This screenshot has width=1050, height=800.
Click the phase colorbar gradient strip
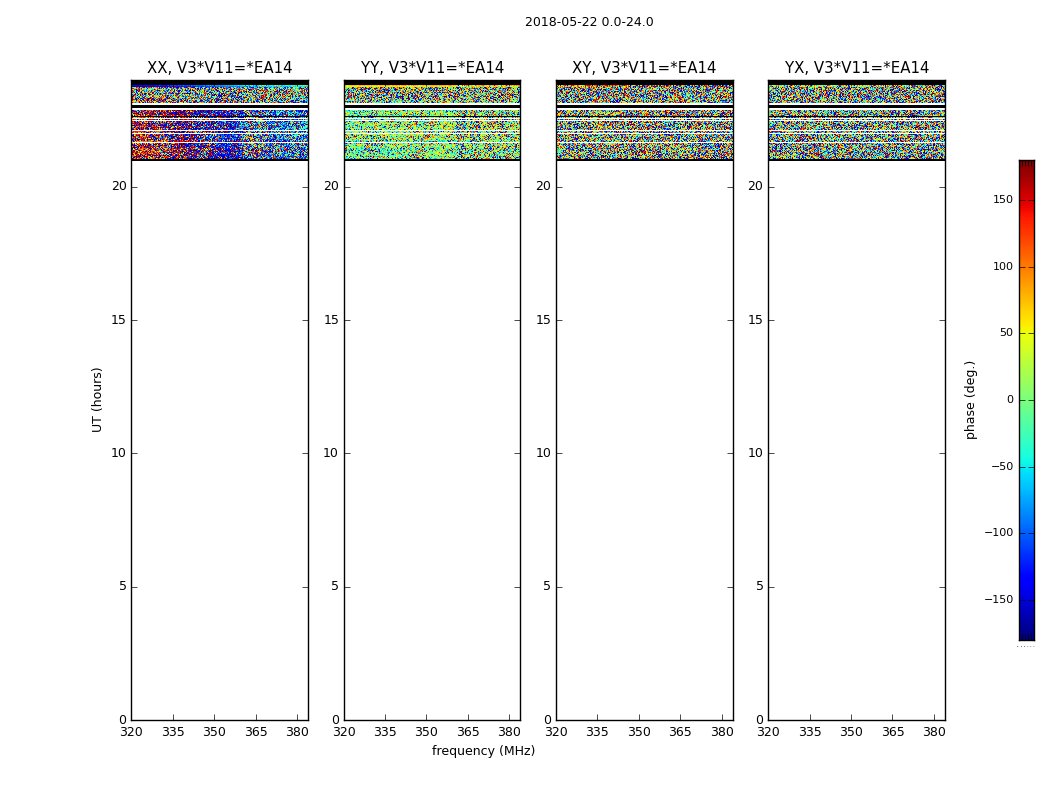click(x=1027, y=400)
